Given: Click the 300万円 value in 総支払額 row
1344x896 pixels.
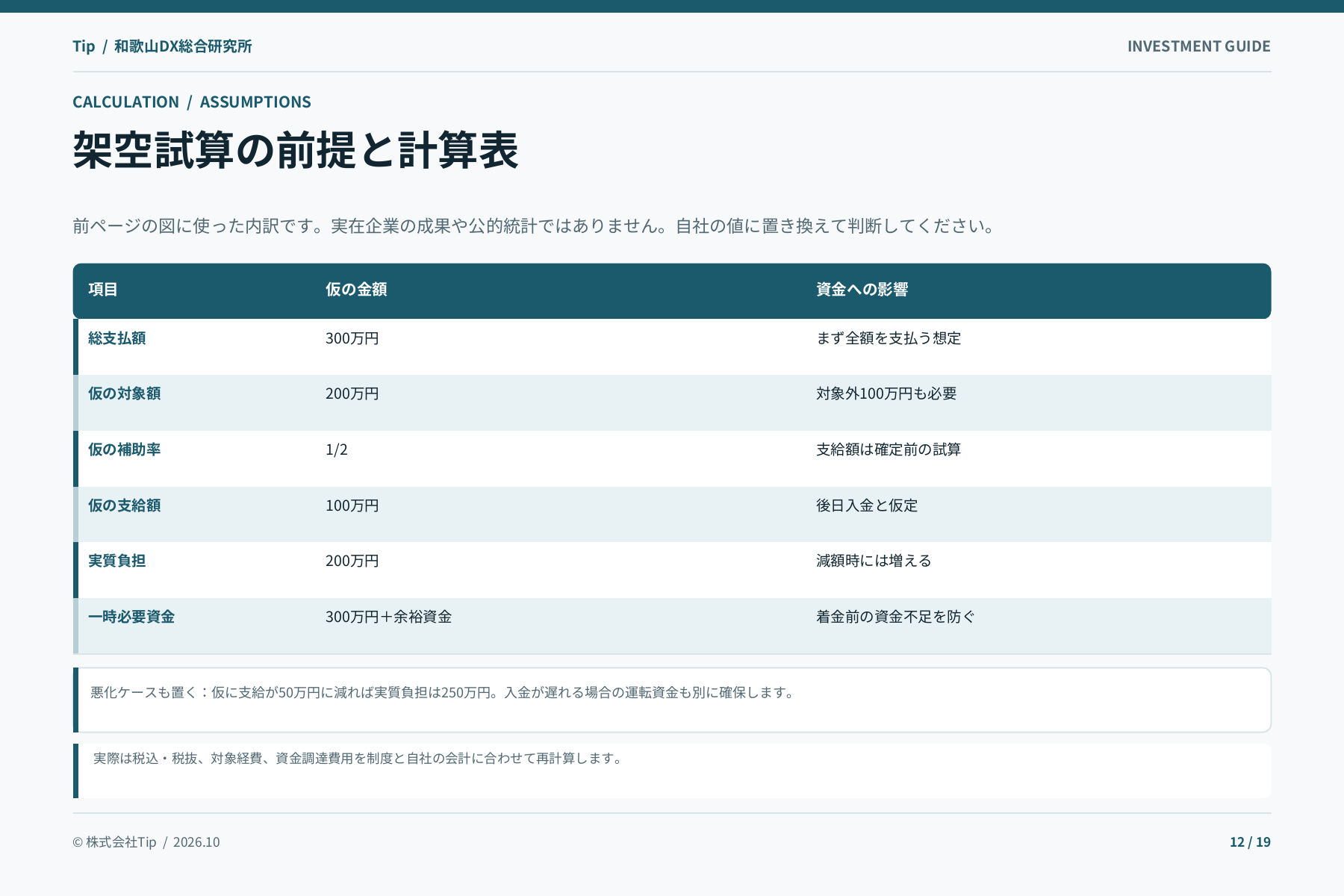Looking at the screenshot, I should click(352, 338).
